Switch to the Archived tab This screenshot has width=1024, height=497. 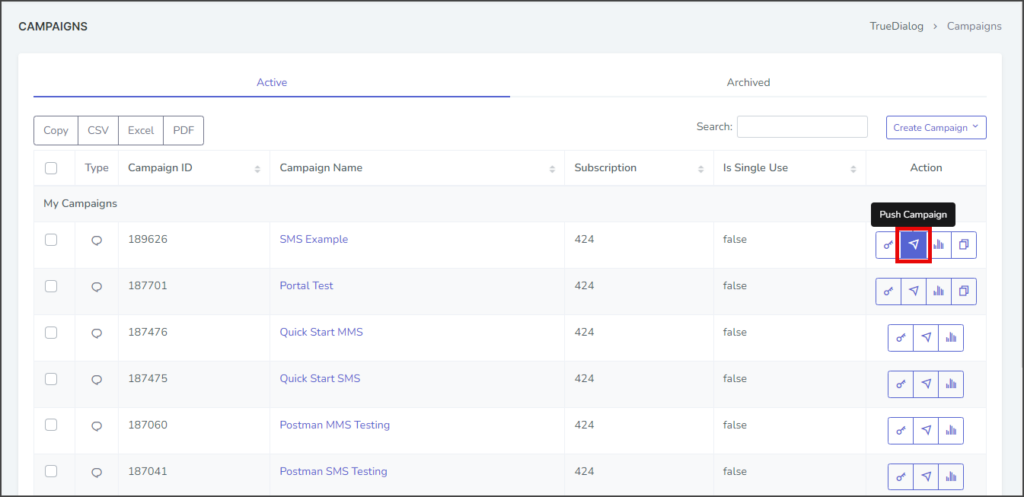point(748,82)
